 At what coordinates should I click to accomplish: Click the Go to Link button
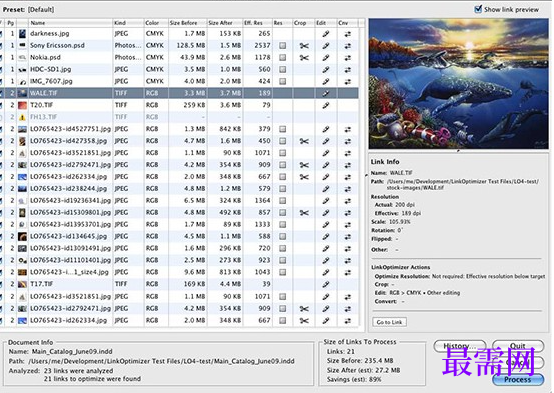(x=389, y=322)
